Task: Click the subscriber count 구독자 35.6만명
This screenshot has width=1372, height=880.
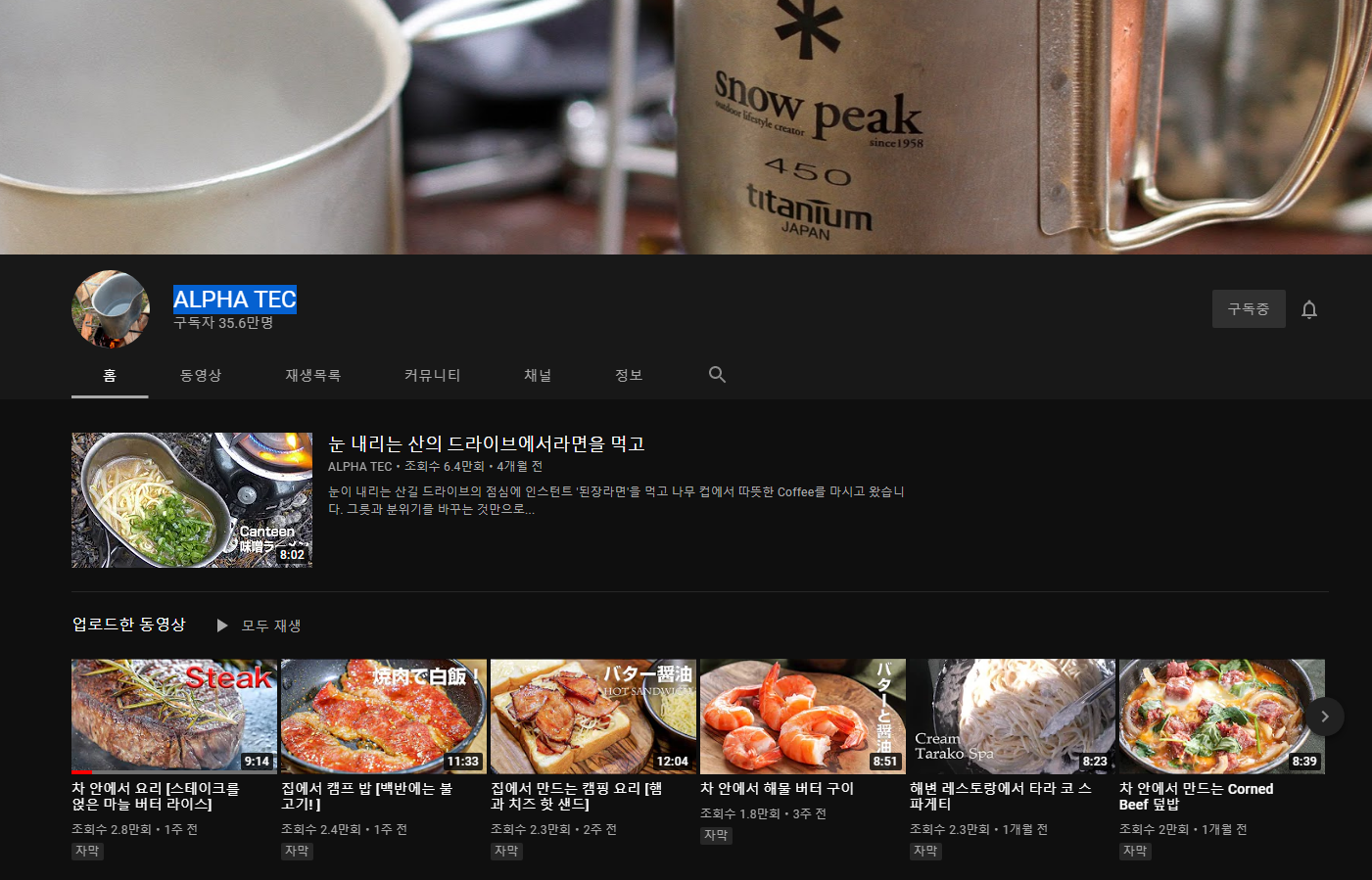Action: [223, 323]
